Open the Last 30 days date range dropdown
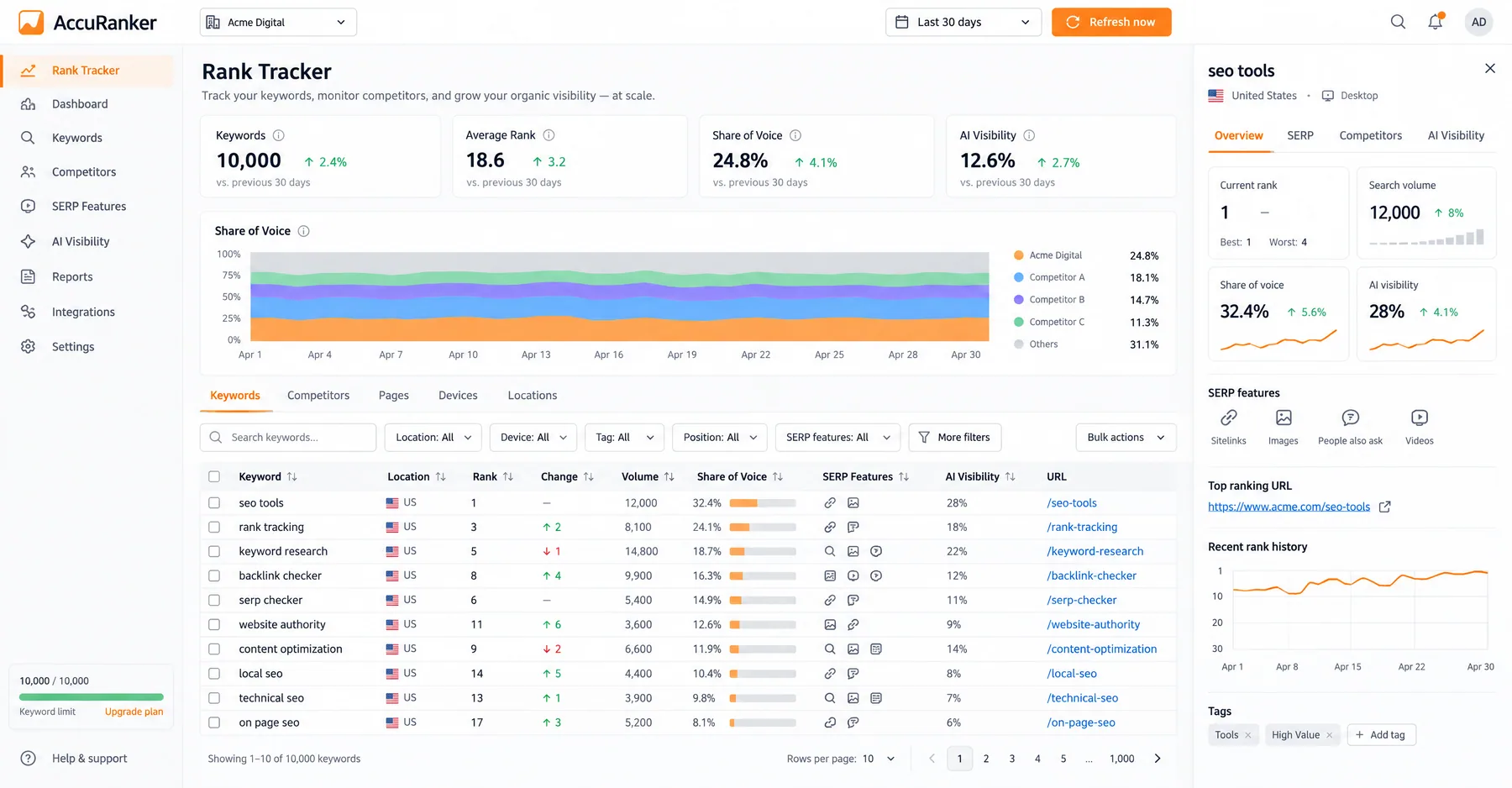 pyautogui.click(x=963, y=23)
